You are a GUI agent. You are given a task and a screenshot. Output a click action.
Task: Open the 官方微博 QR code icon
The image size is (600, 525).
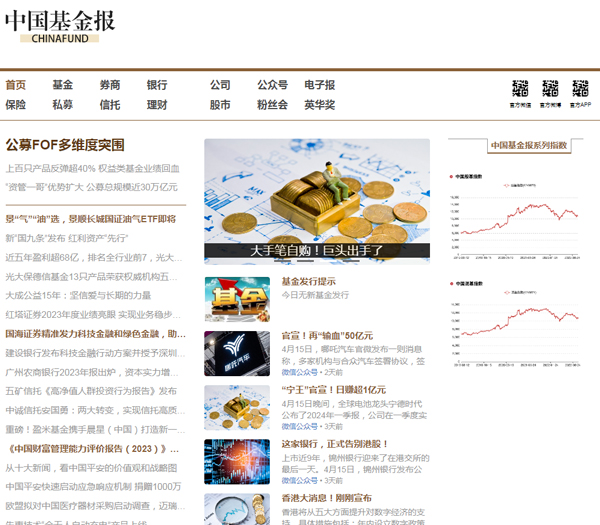550,88
